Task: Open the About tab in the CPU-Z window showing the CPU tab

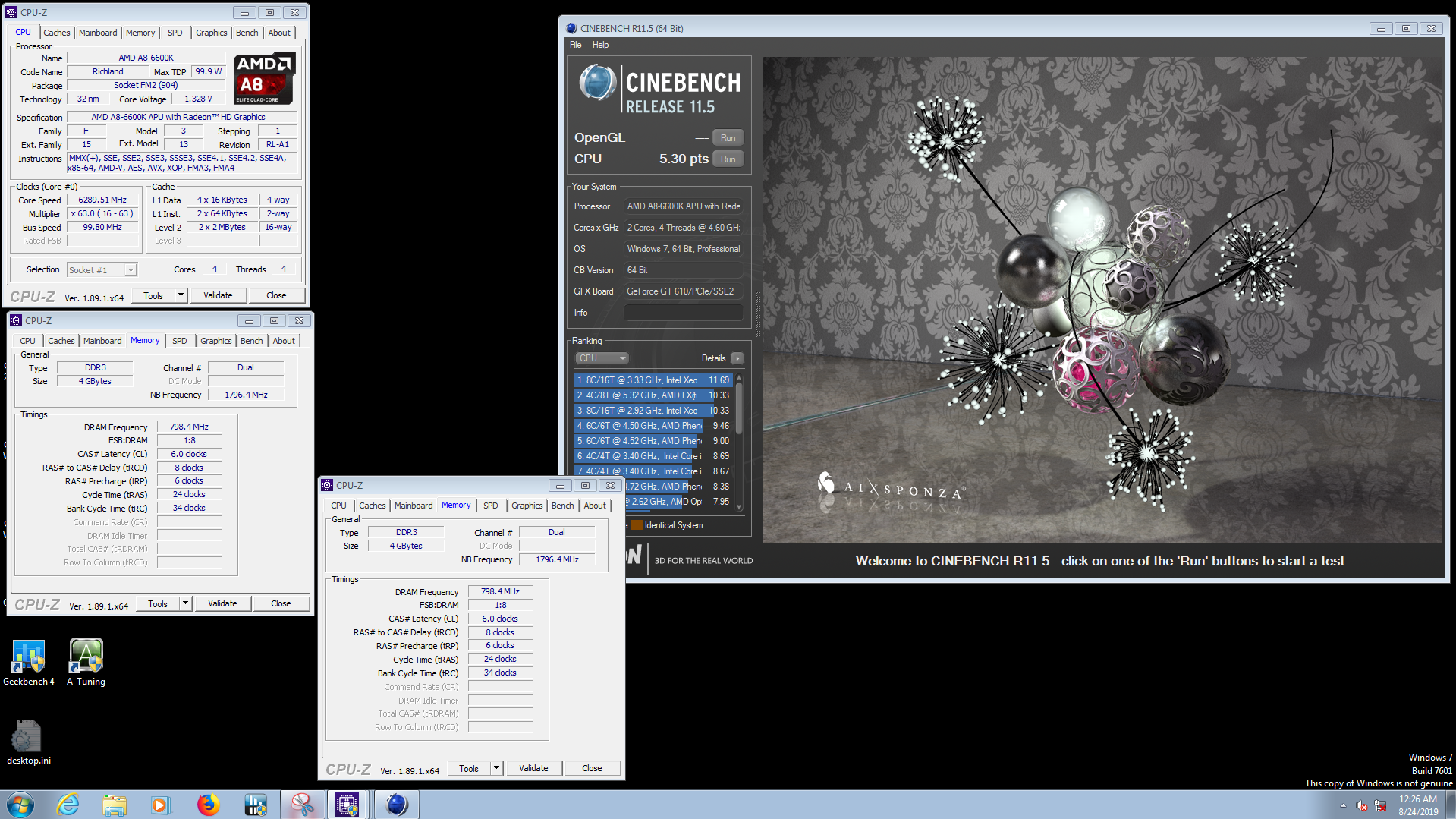Action: coord(279,33)
